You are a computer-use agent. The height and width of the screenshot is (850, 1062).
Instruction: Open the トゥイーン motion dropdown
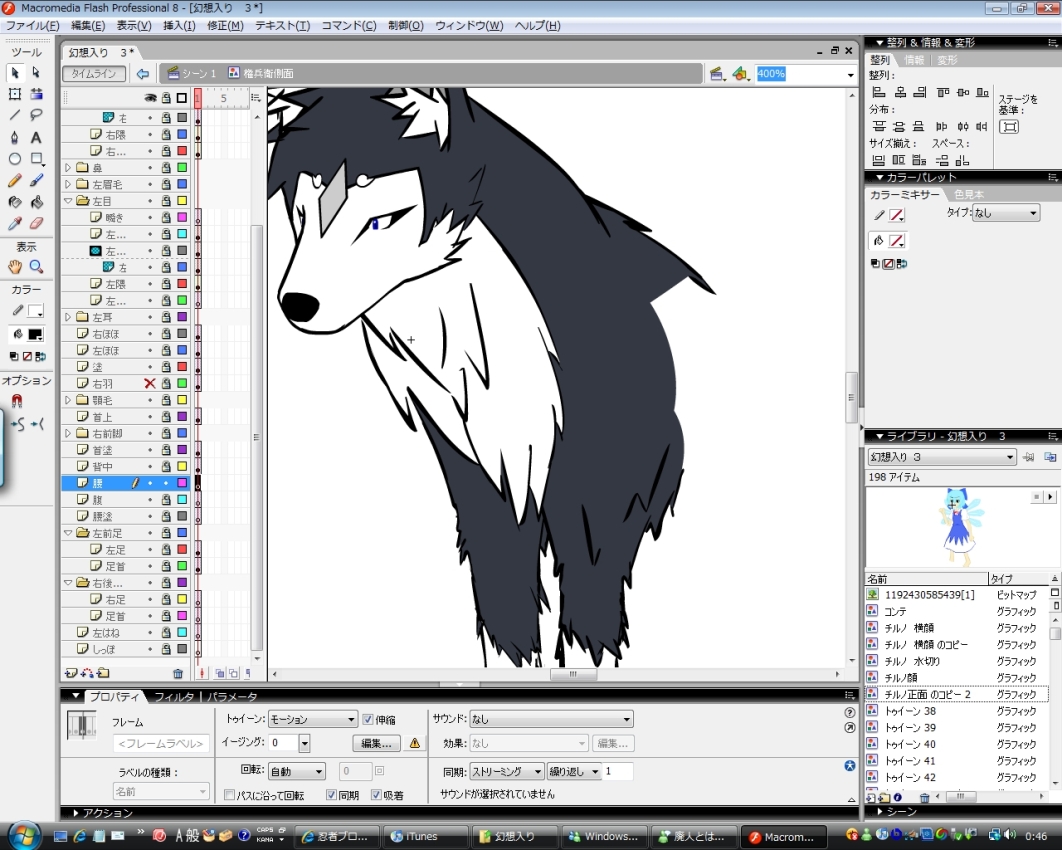pos(312,719)
